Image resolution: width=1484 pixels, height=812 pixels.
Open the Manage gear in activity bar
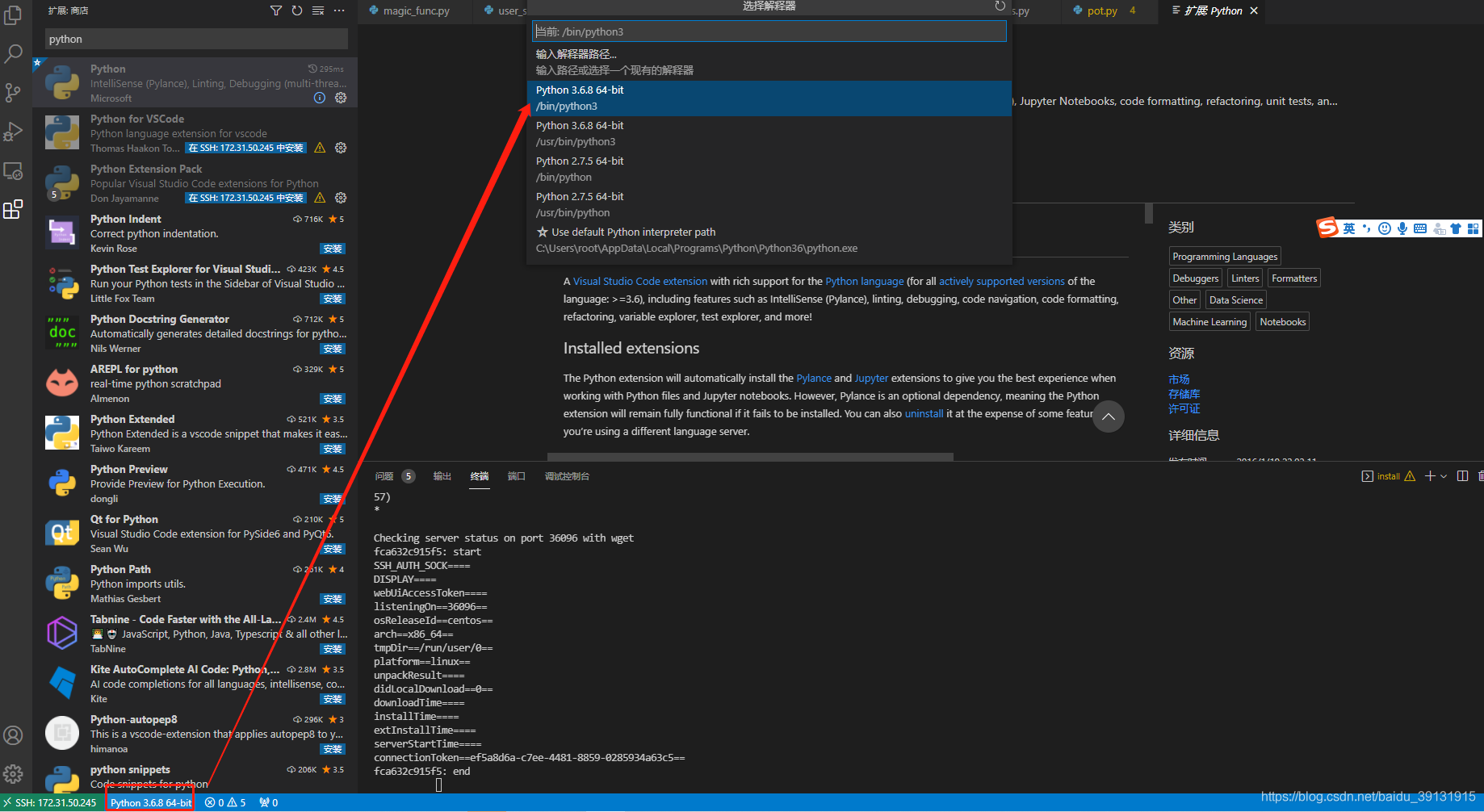13,774
